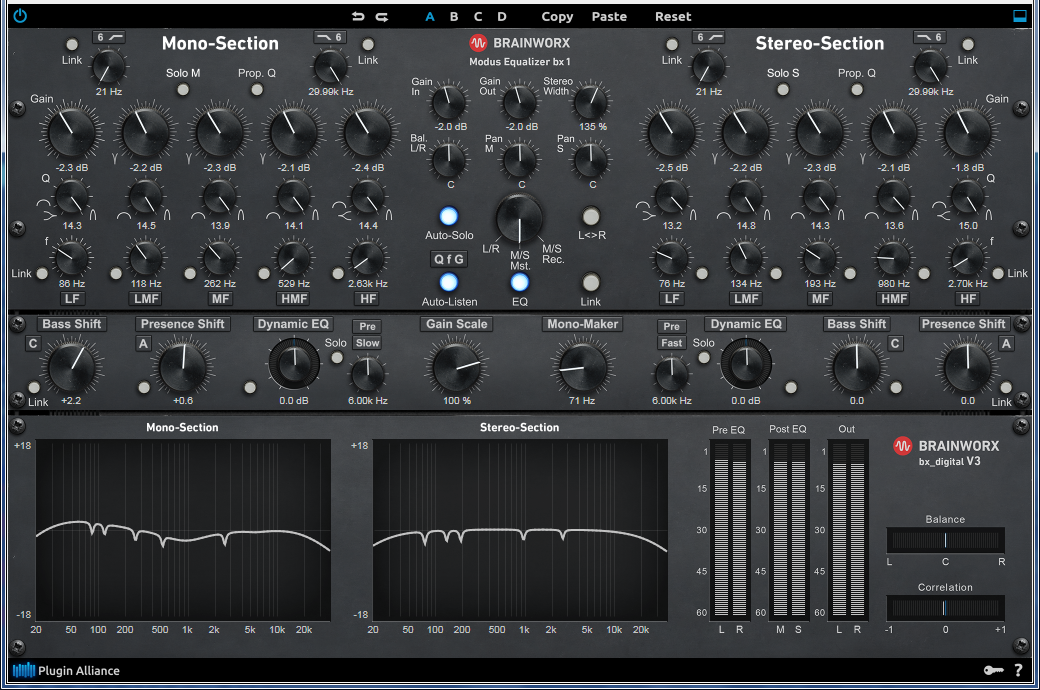The image size is (1040, 690).
Task: Toggle Link beside the Mono 21 Hz filter
Action: point(72,44)
